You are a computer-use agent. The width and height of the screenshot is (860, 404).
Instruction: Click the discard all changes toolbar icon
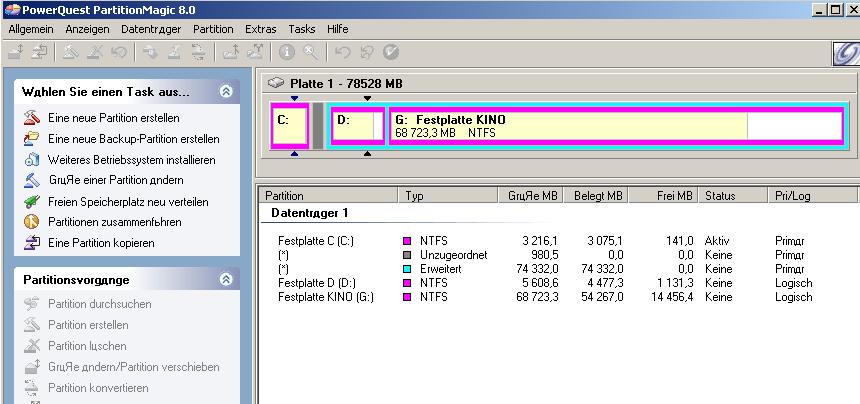pyautogui.click(x=366, y=52)
